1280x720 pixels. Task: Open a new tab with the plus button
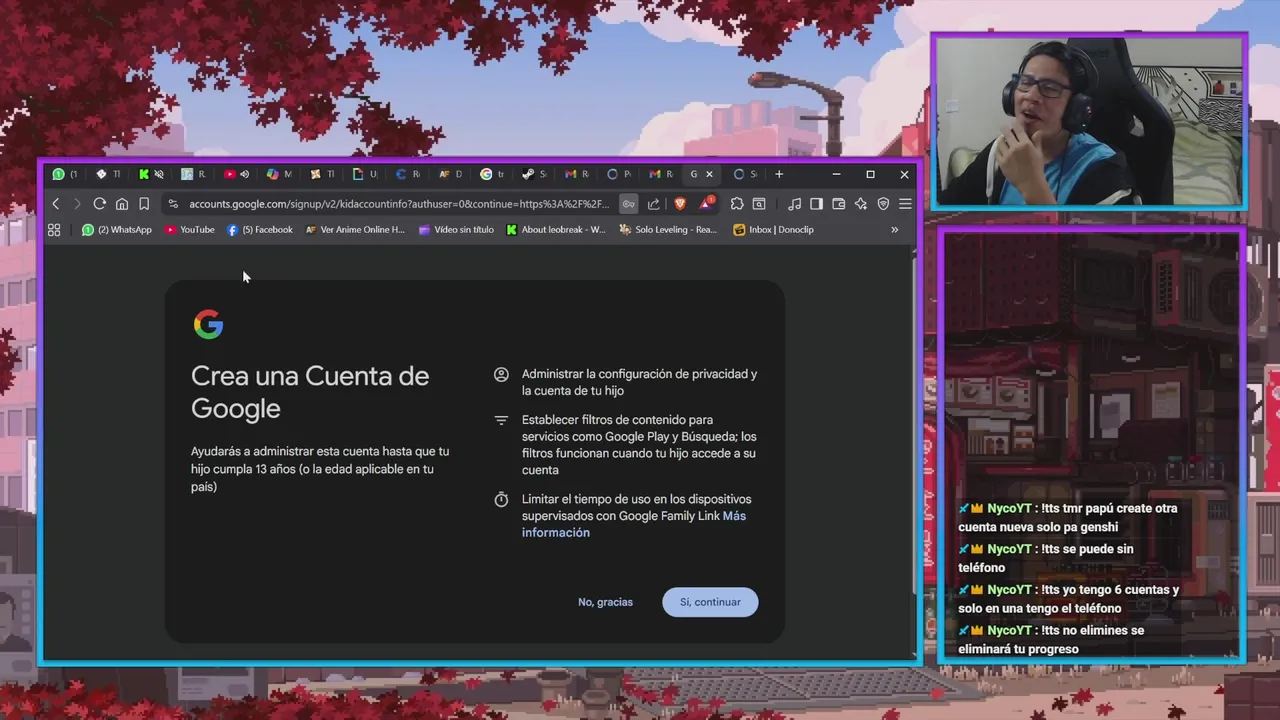pyautogui.click(x=779, y=174)
